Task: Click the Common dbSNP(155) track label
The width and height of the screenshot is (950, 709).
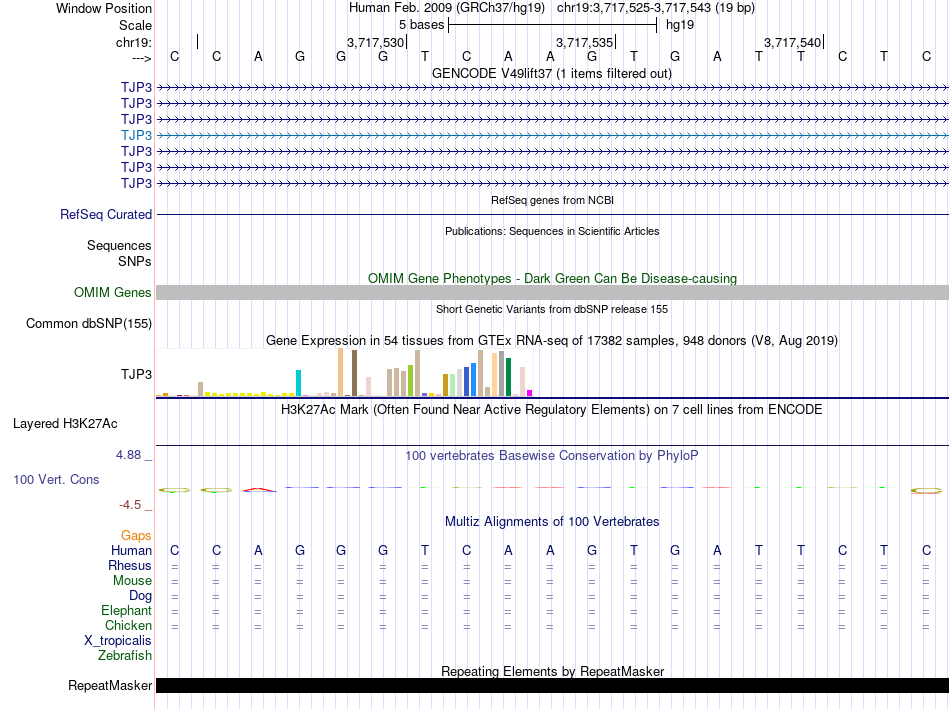Action: point(89,324)
